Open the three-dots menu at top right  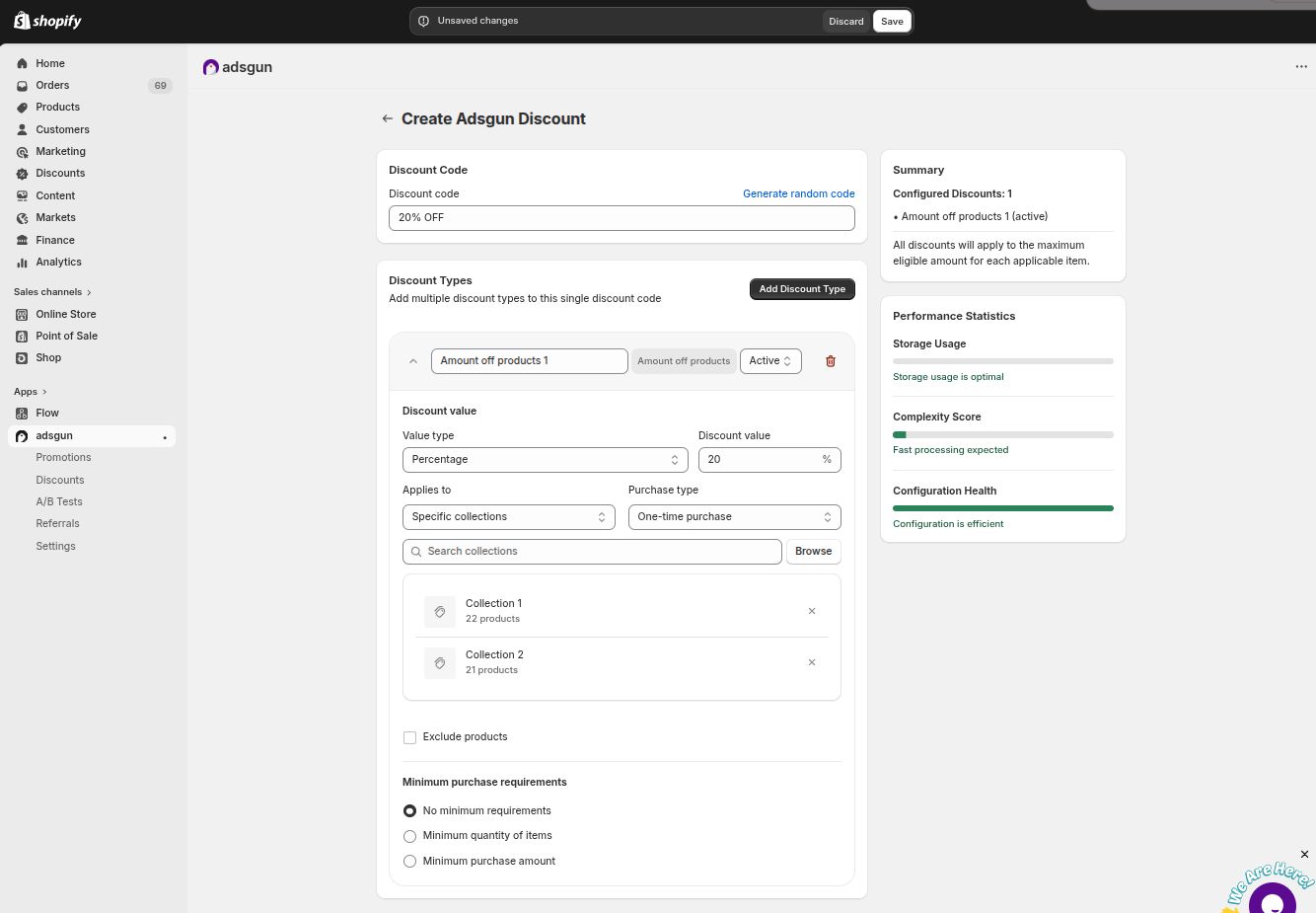tap(1301, 67)
